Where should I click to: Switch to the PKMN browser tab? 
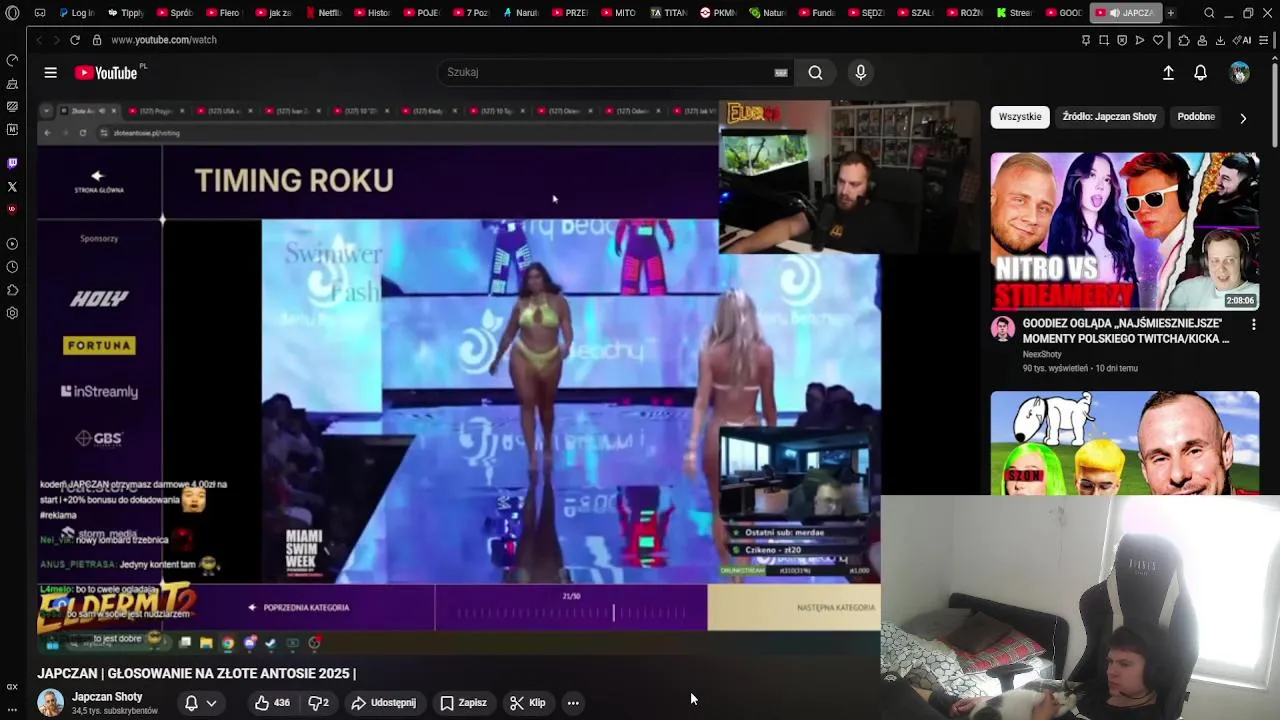718,13
